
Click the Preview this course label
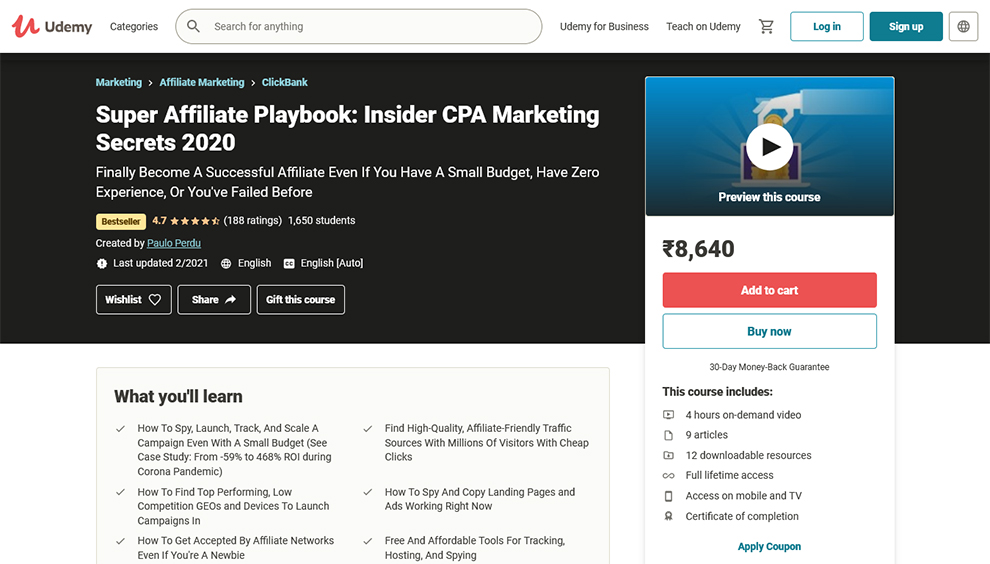pyautogui.click(x=769, y=197)
